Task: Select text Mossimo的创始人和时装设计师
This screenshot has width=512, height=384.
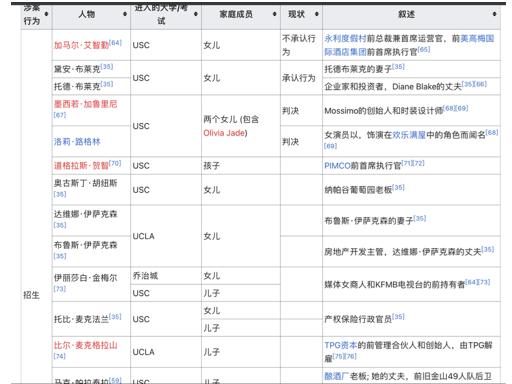Action: [384, 111]
